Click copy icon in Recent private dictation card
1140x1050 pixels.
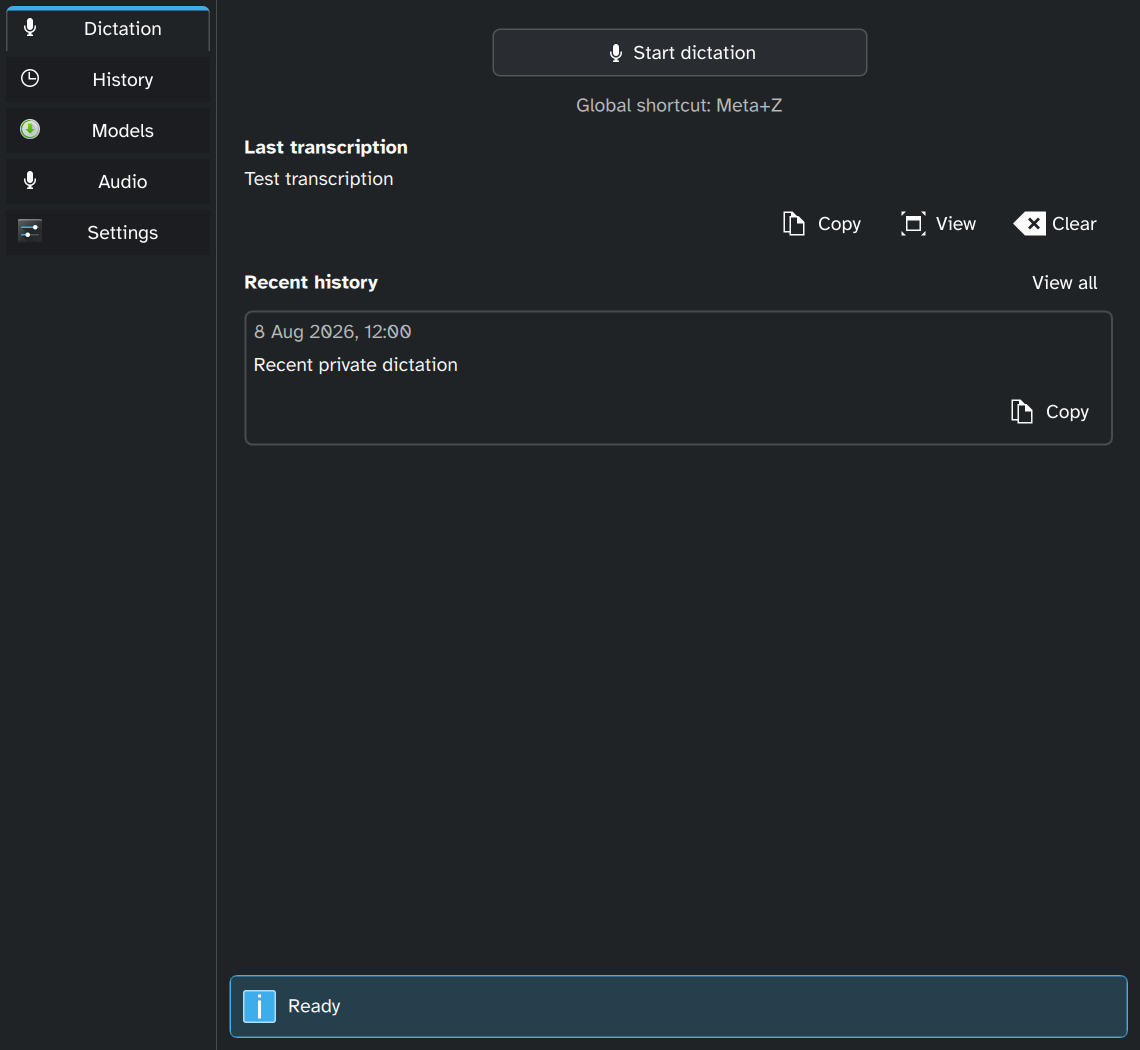tap(1021, 412)
